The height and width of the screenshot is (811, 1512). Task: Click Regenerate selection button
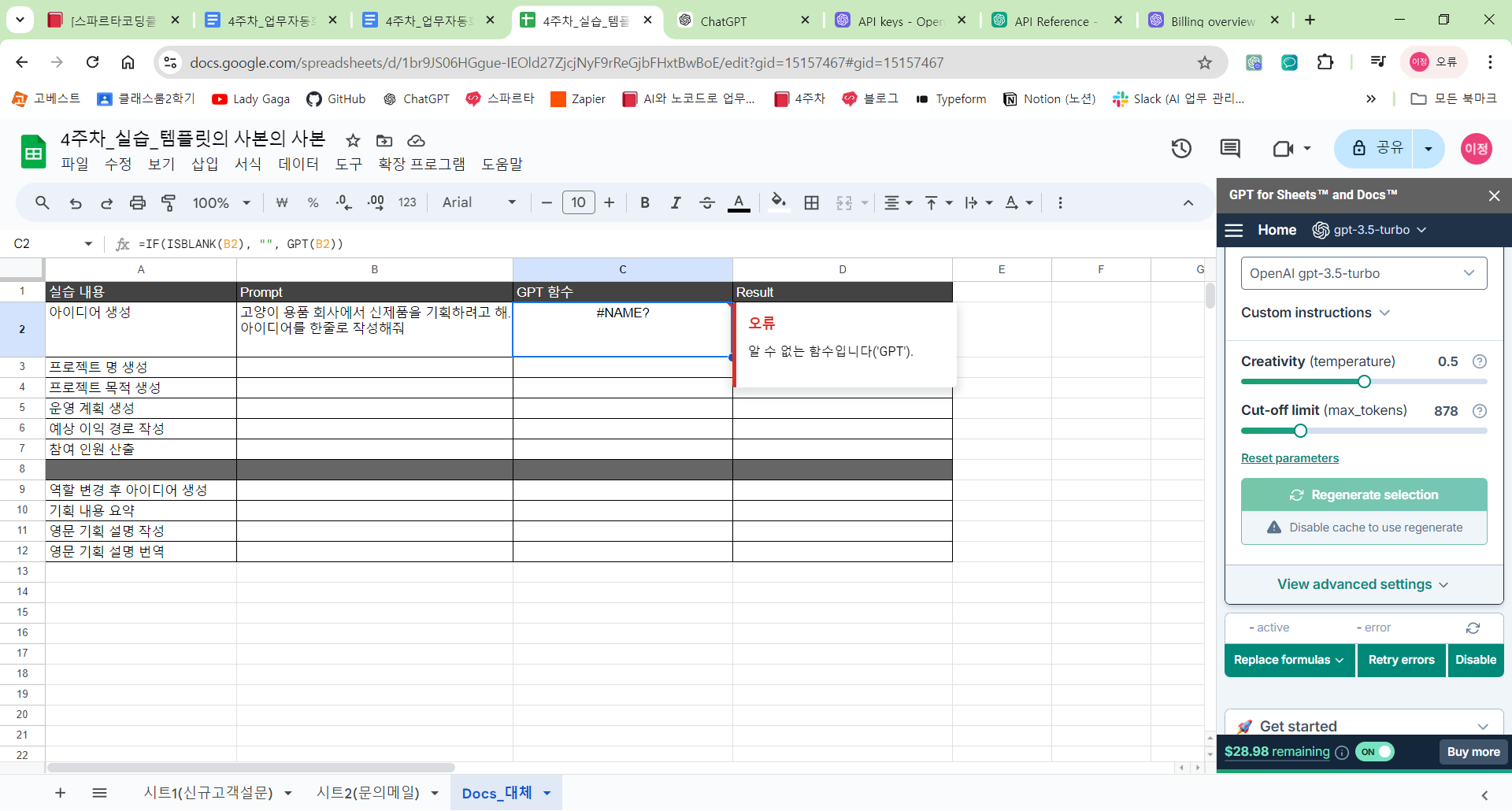click(x=1364, y=494)
